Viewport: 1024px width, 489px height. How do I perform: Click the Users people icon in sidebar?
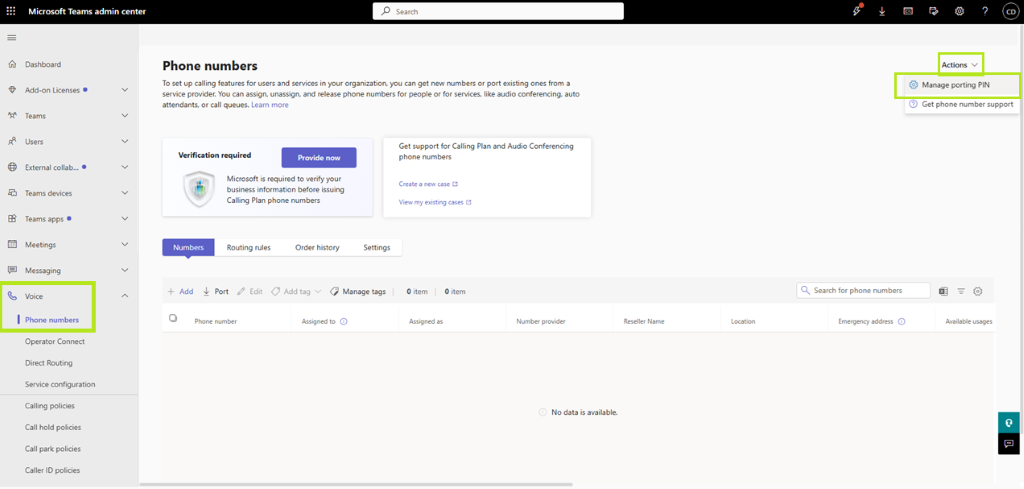click(12, 142)
